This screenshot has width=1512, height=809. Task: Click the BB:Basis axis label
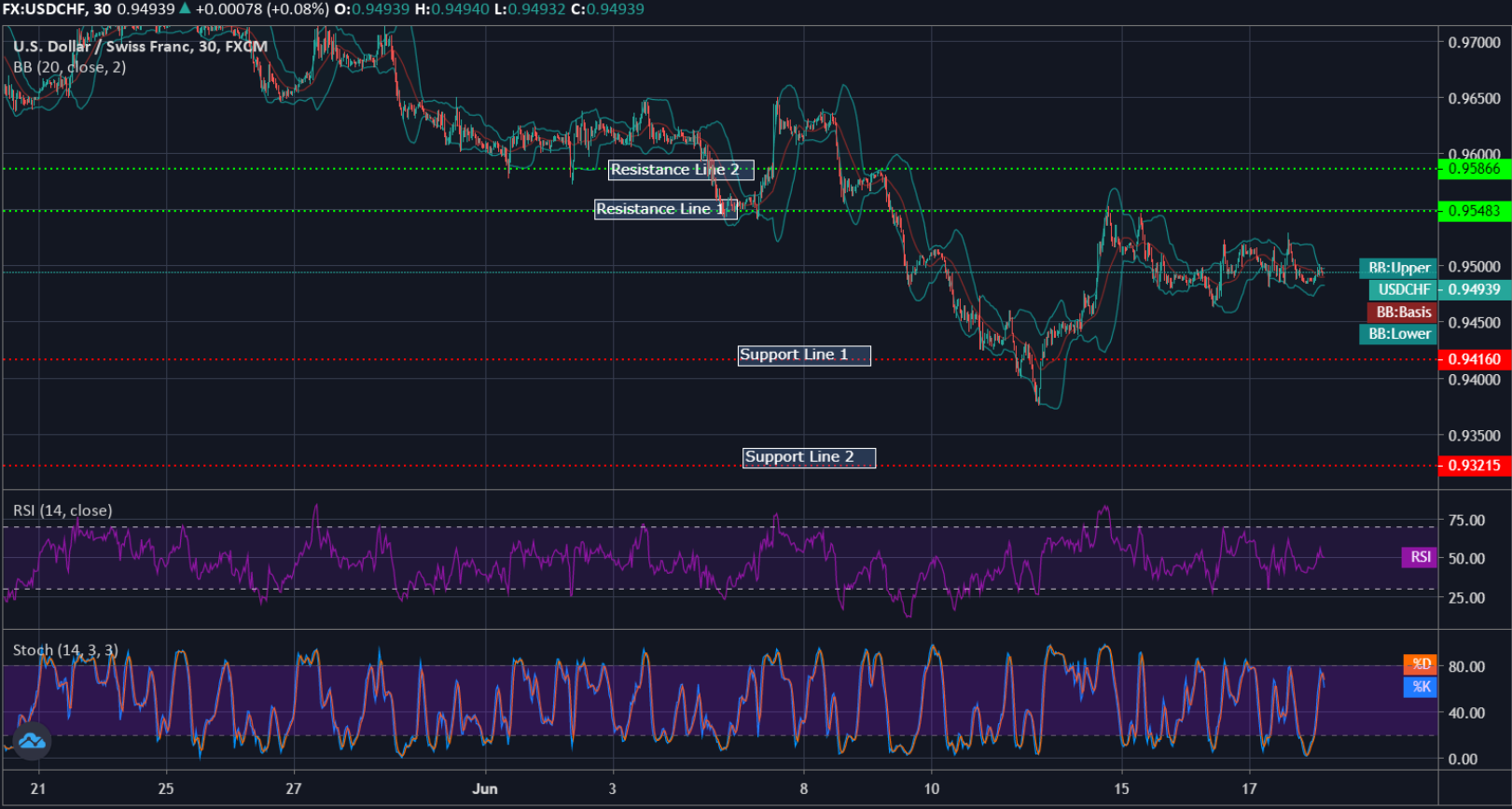[1402, 312]
